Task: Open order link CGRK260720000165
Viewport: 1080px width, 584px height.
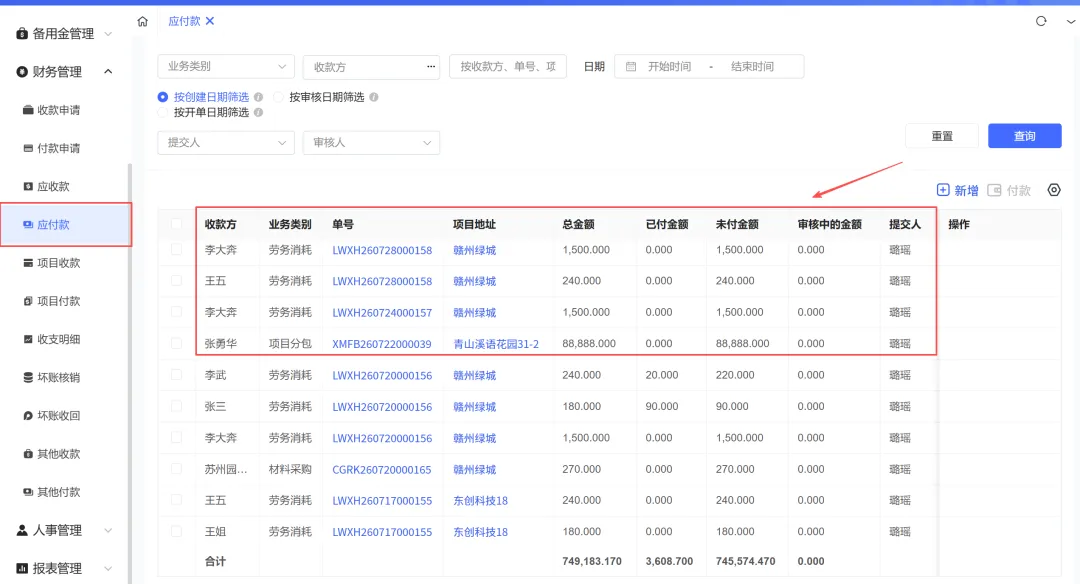Action: (382, 470)
